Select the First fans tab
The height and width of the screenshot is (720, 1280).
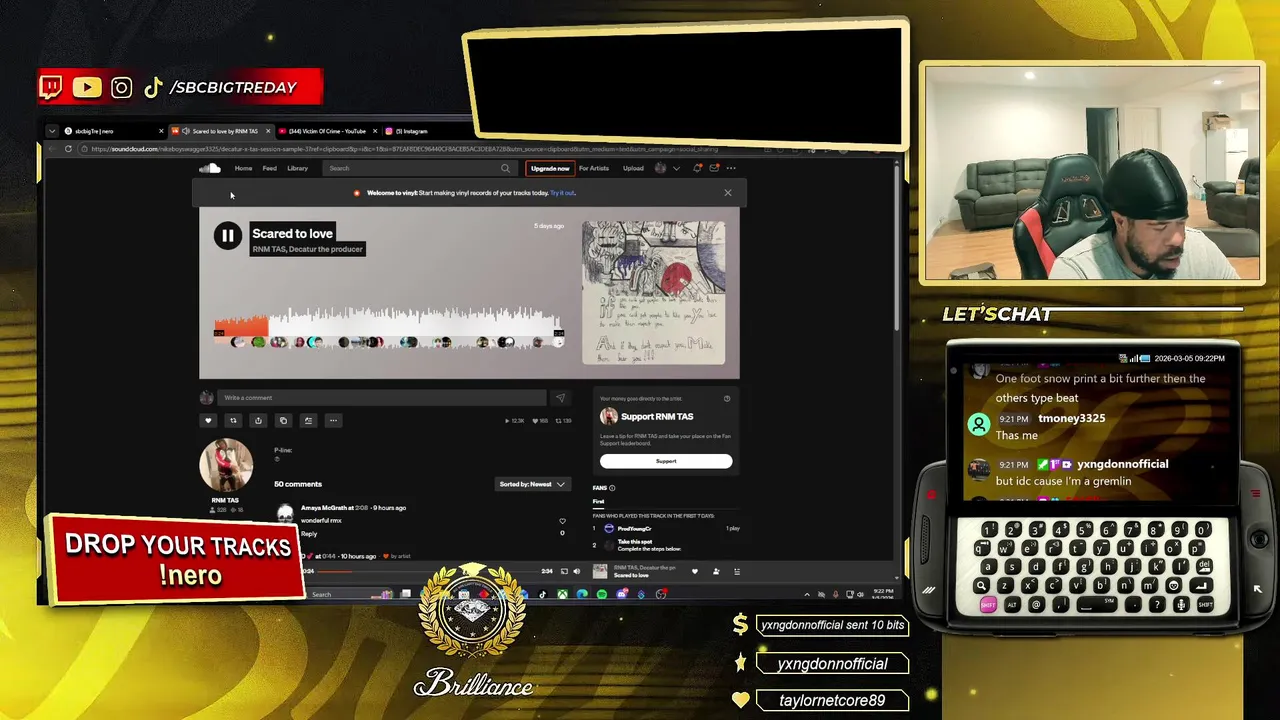pyautogui.click(x=598, y=502)
